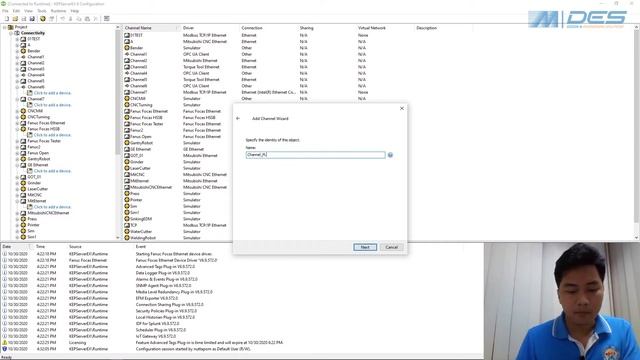640x360 pixels.
Task: Collapse the MitEthernet node
Action: click(x=17, y=201)
